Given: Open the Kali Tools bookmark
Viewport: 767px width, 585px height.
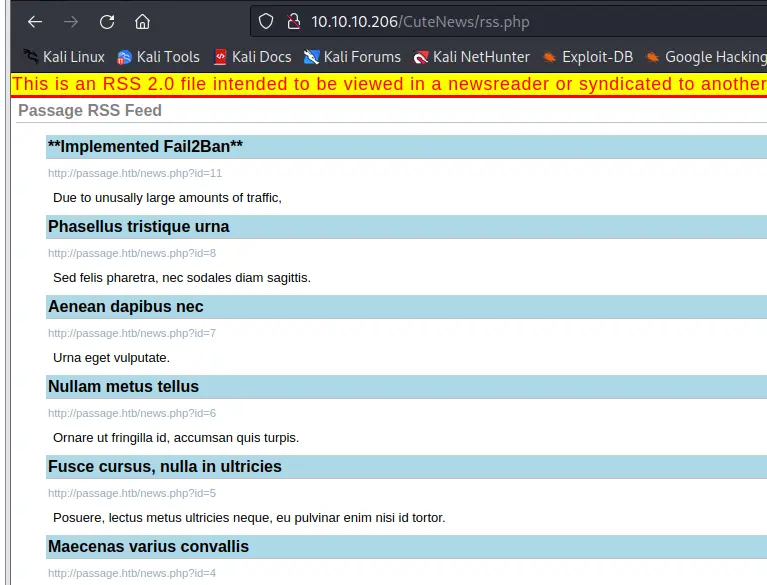Looking at the screenshot, I should coord(158,57).
